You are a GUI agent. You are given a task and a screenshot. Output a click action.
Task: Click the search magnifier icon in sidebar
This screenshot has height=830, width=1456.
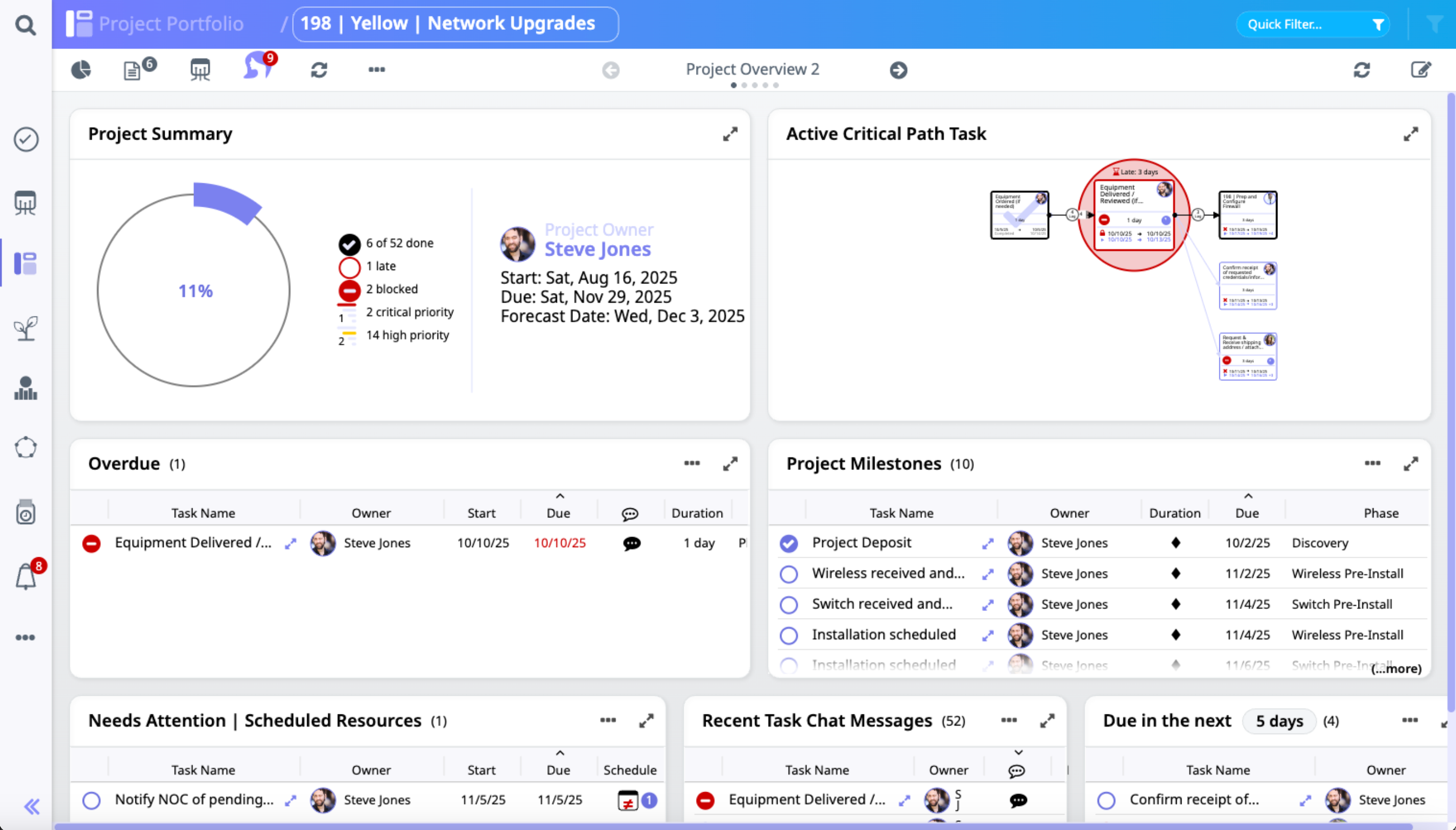(x=25, y=25)
